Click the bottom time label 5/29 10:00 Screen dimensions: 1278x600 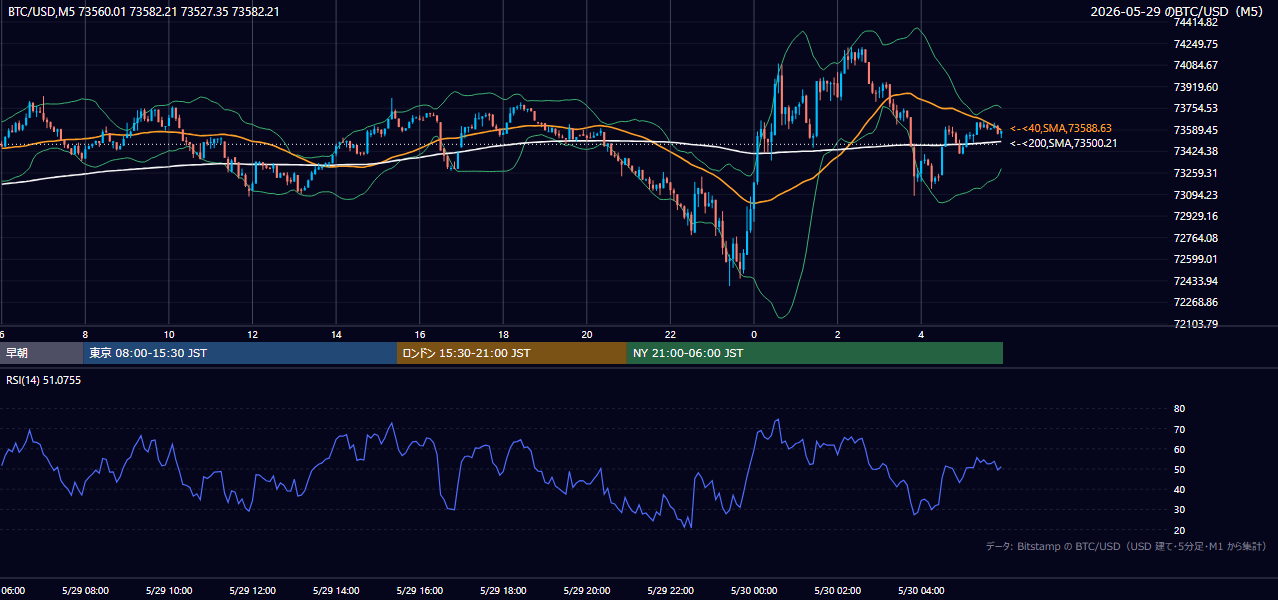[169, 591]
